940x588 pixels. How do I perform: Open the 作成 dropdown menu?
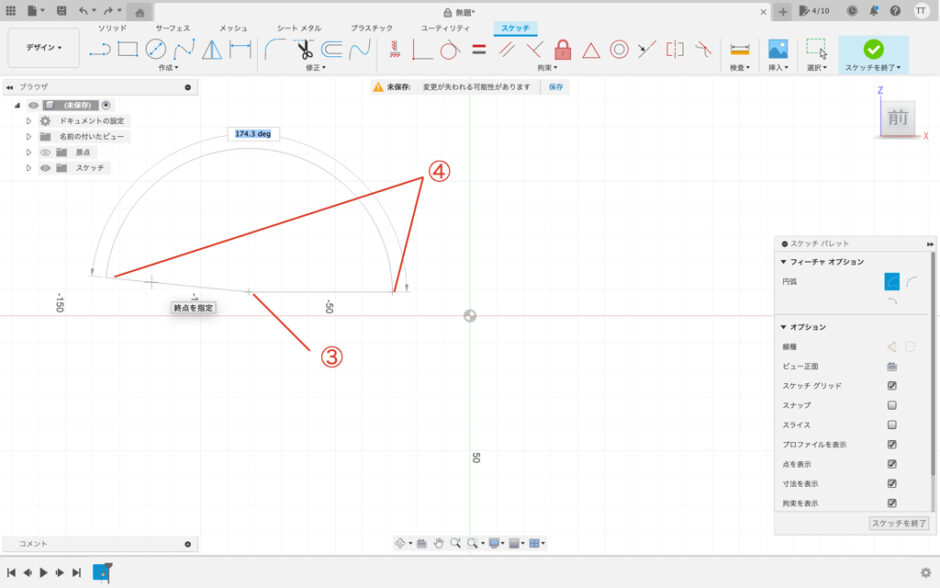pyautogui.click(x=168, y=68)
